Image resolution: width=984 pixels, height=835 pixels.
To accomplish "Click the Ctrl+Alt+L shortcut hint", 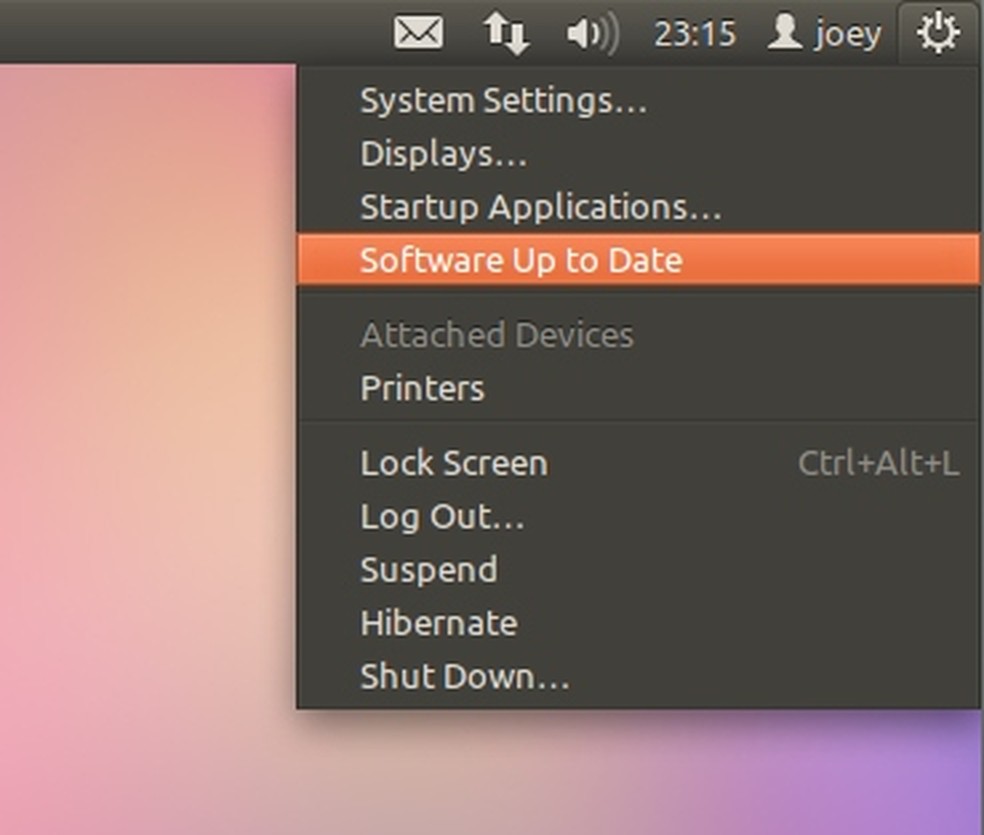I will tap(877, 464).
